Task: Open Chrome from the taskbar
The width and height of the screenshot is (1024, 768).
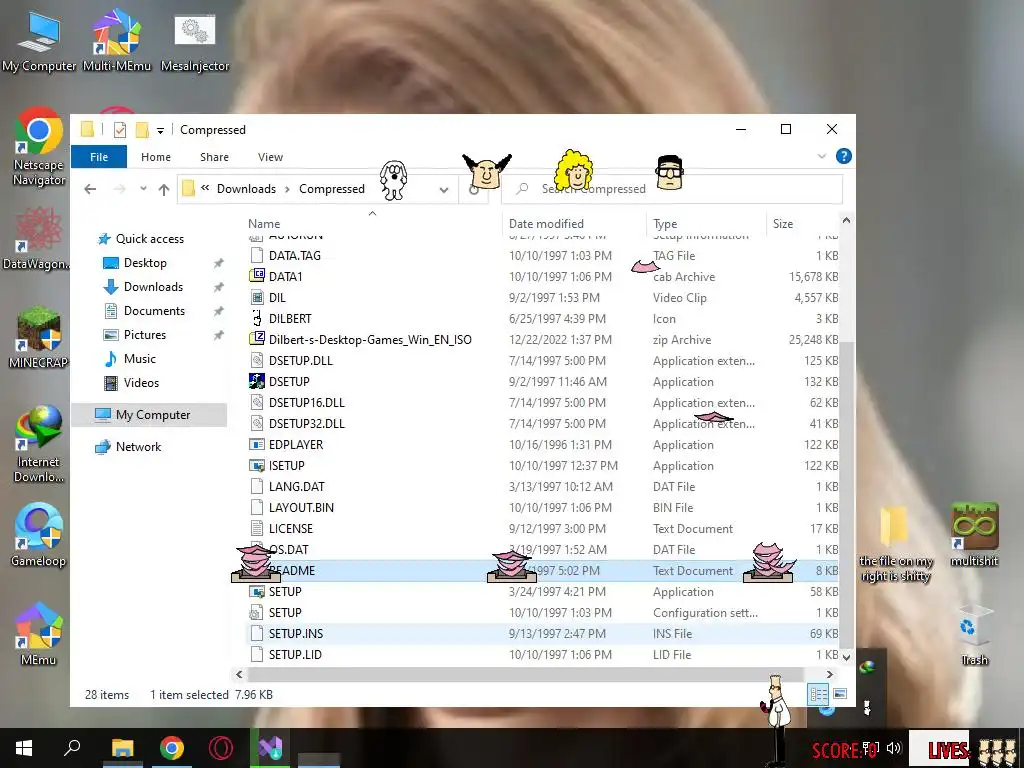Action: [172, 748]
